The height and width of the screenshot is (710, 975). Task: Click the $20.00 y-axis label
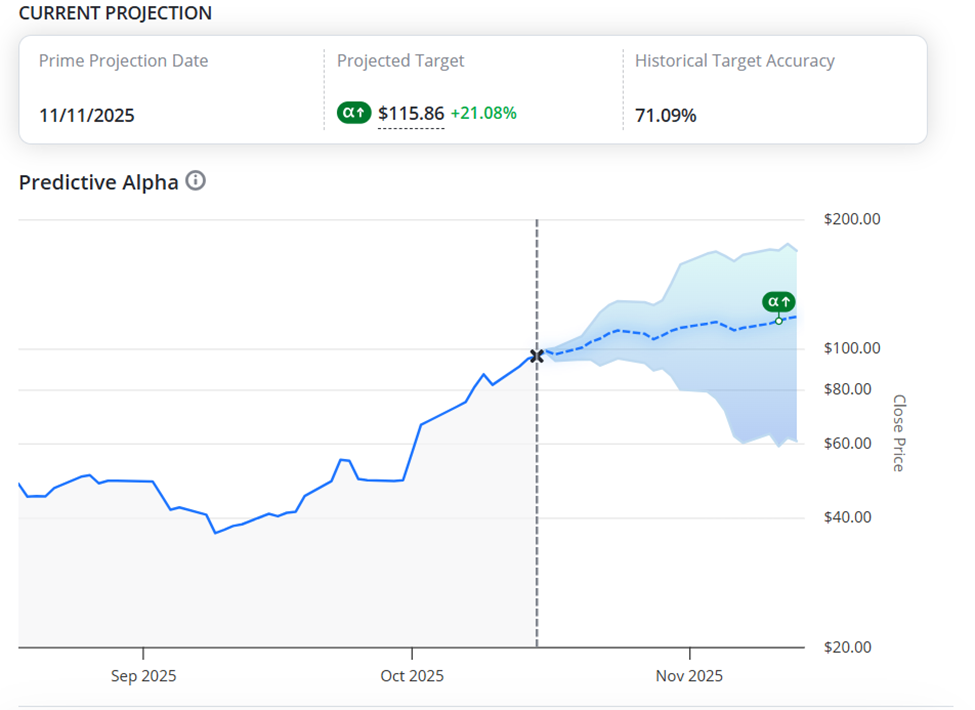pos(846,647)
